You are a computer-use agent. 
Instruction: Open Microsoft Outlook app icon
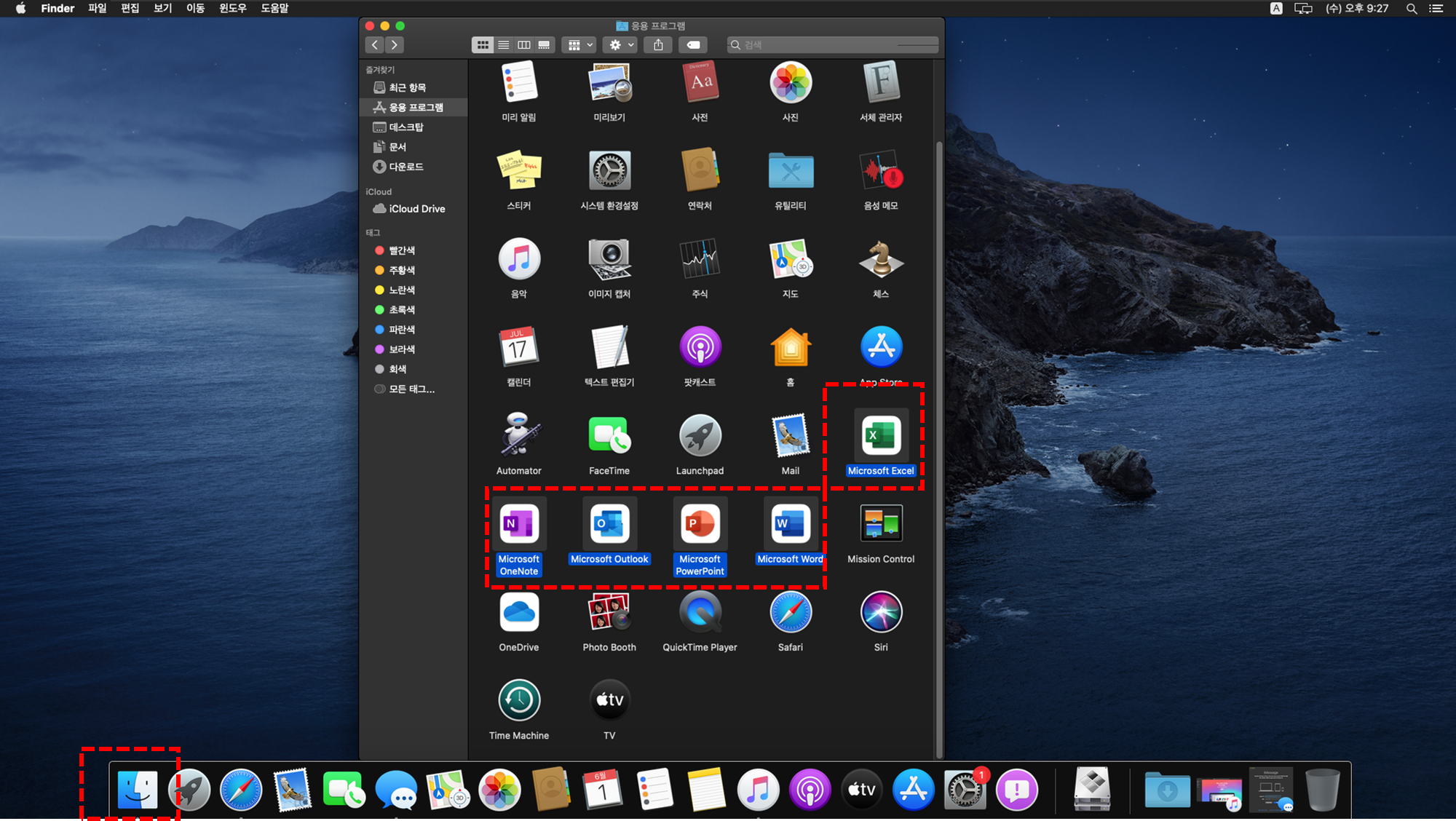pyautogui.click(x=609, y=523)
